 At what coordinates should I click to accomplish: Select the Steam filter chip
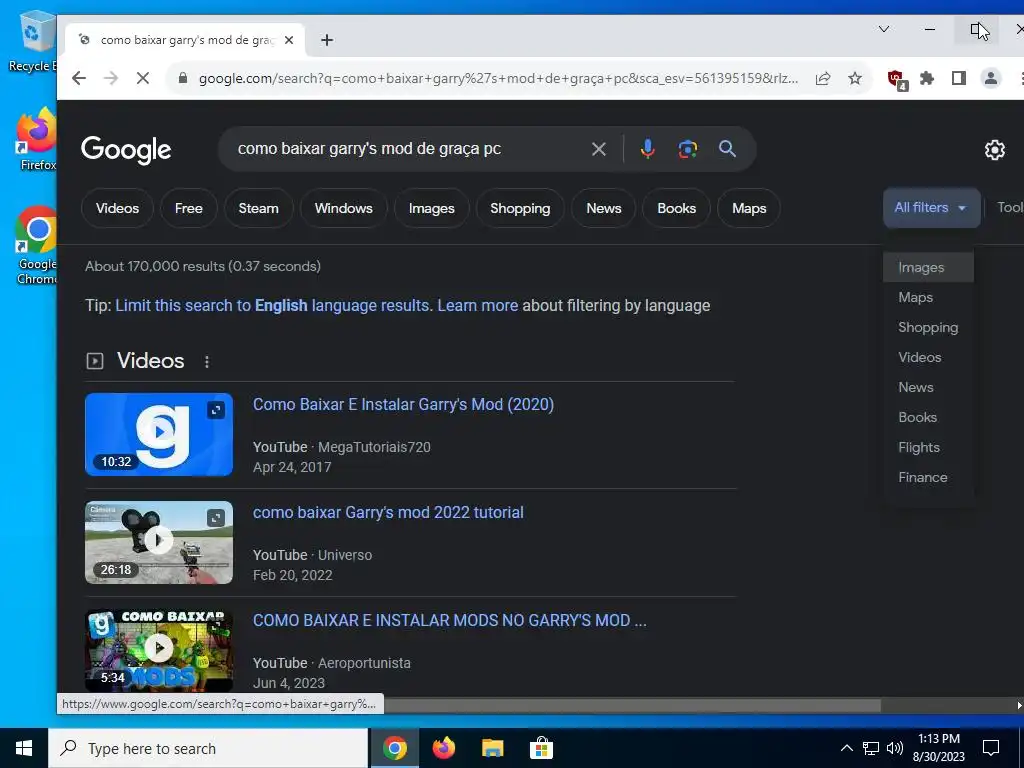click(259, 208)
